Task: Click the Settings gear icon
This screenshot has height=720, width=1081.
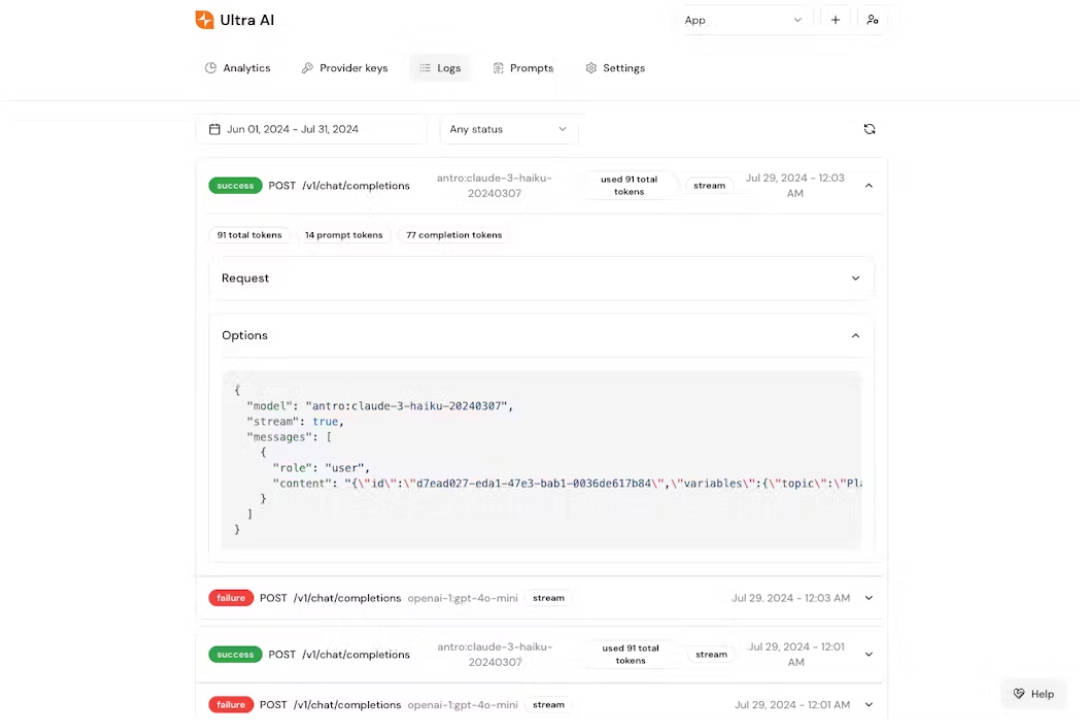Action: tap(591, 68)
